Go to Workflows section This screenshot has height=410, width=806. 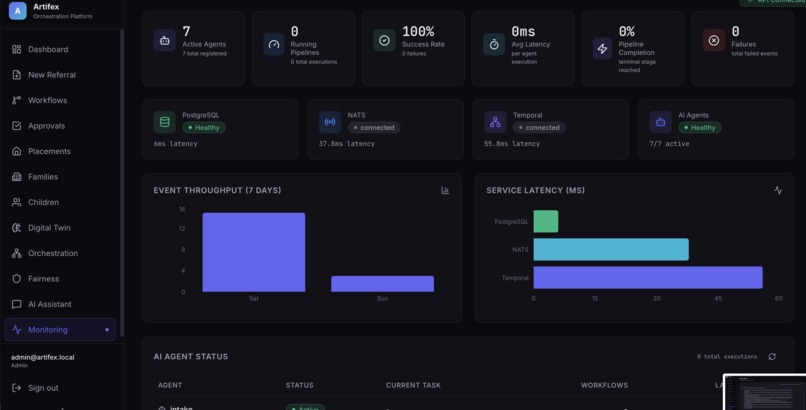60,100
